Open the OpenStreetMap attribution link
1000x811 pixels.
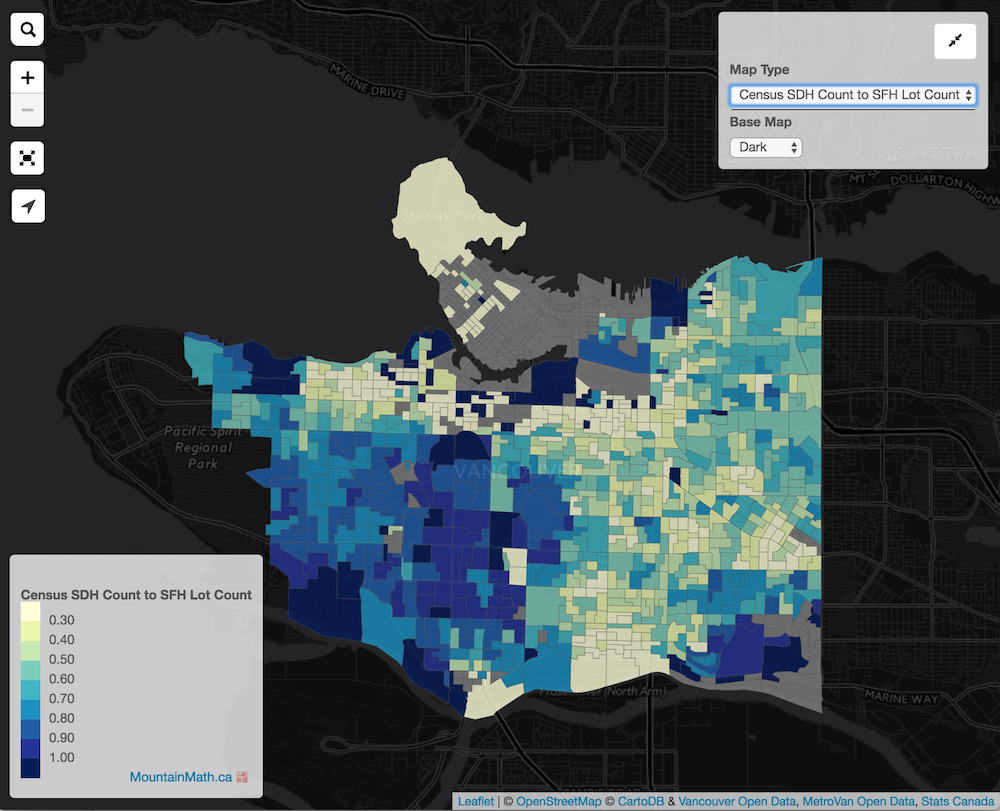(559, 801)
